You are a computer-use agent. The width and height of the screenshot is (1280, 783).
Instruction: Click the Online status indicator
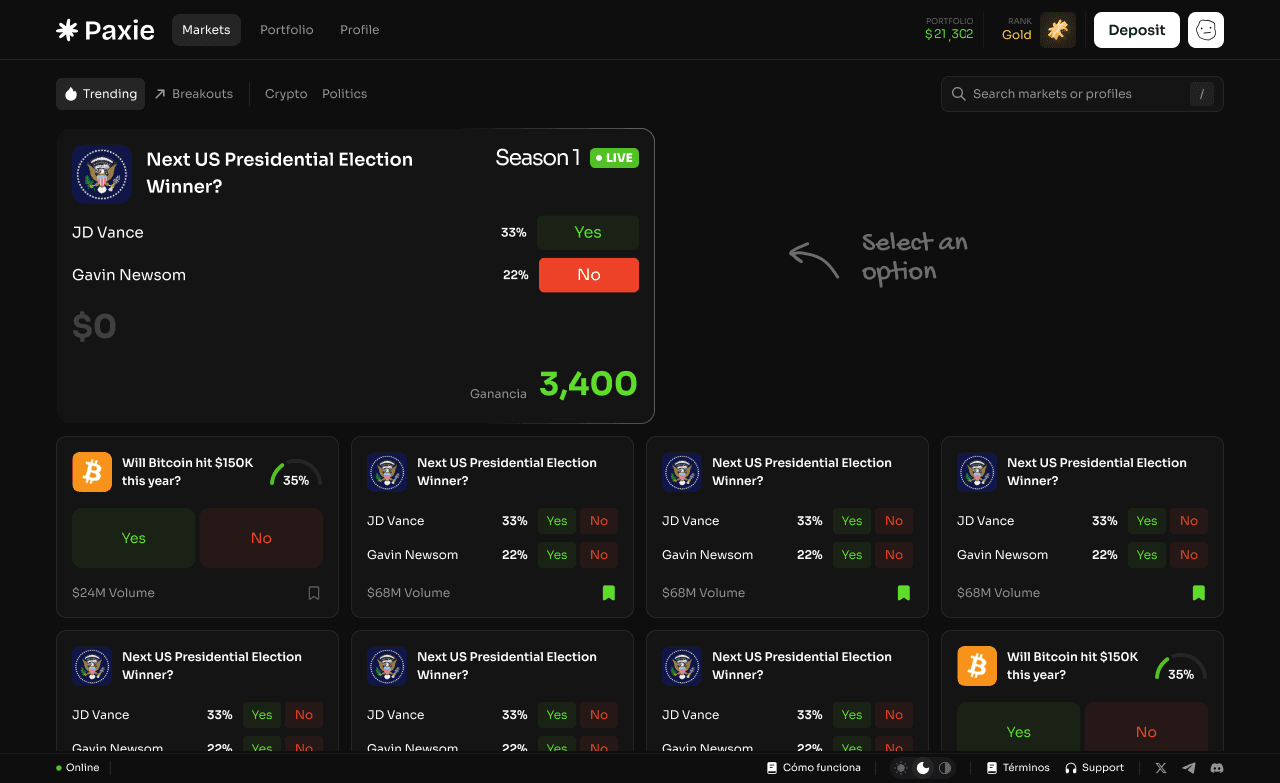pos(78,768)
